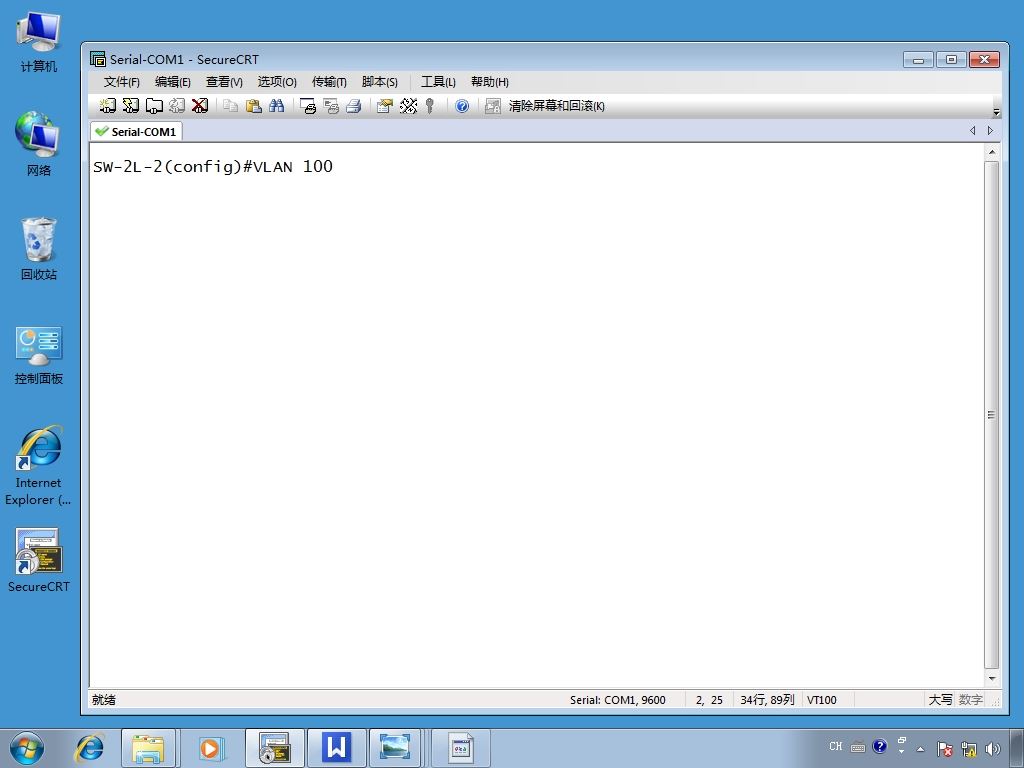This screenshot has height=768, width=1024.
Task: Open the 文件(F) menu
Action: coord(121,82)
